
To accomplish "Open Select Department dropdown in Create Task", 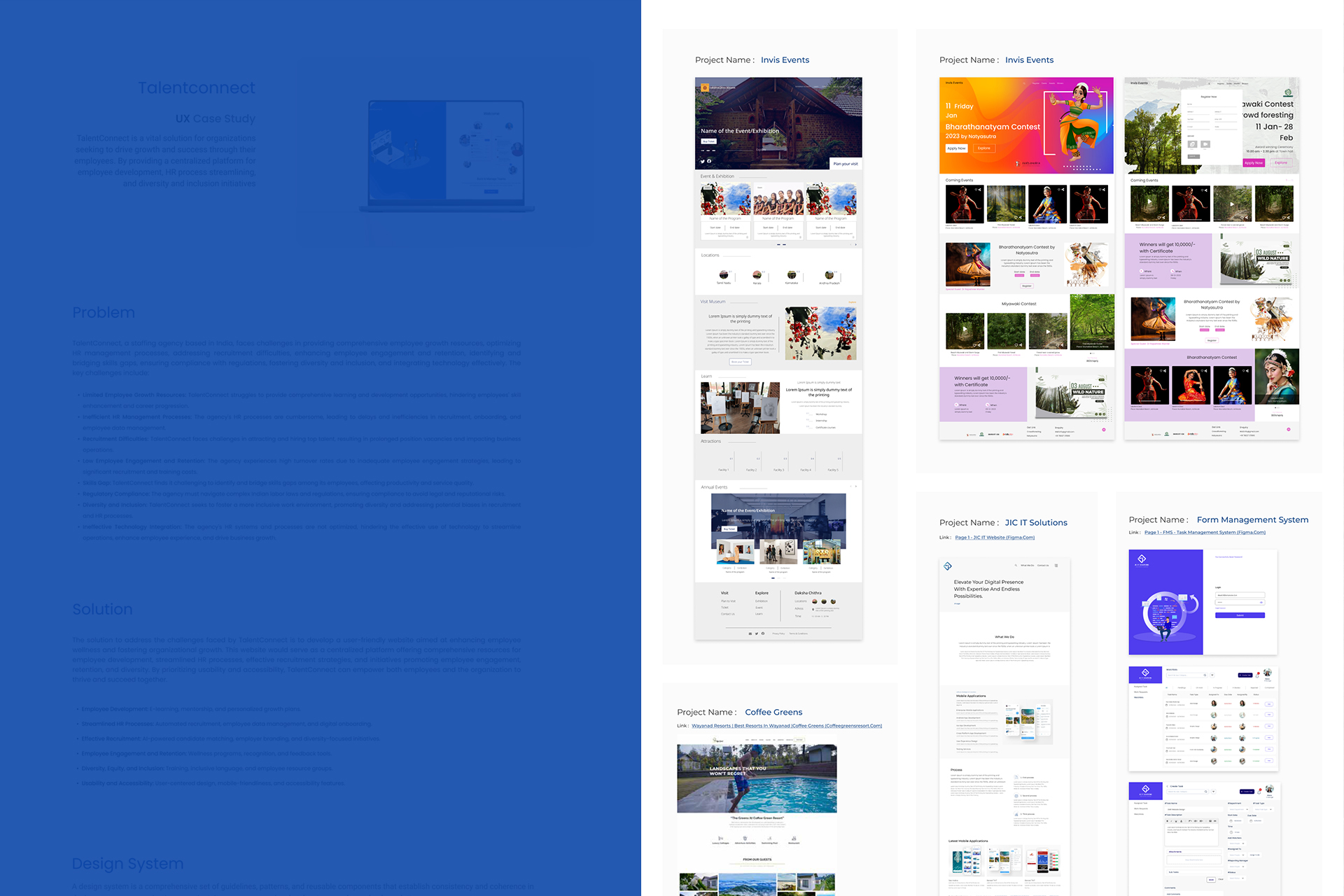I will 1238,809.
